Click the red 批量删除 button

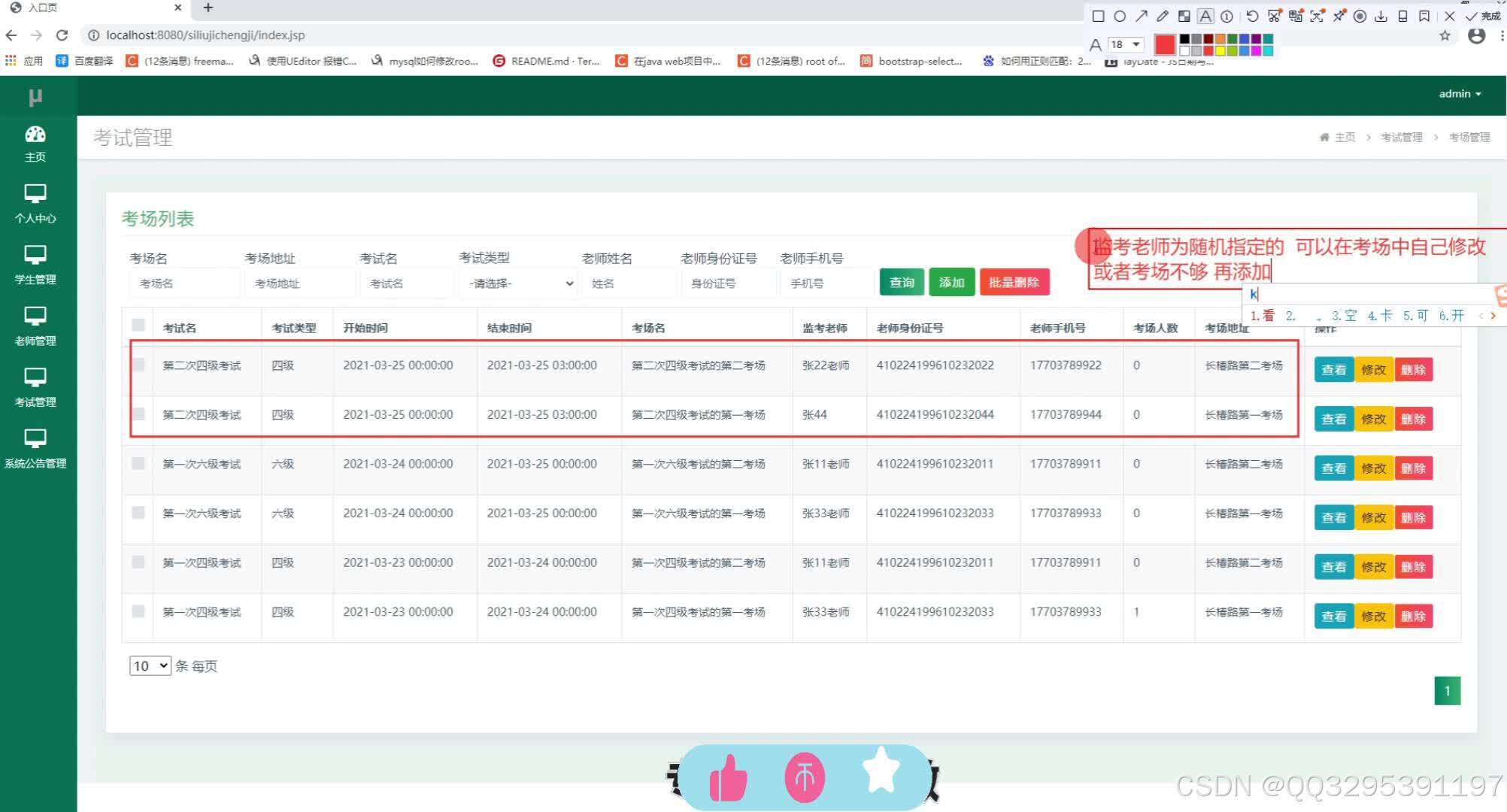[1014, 282]
